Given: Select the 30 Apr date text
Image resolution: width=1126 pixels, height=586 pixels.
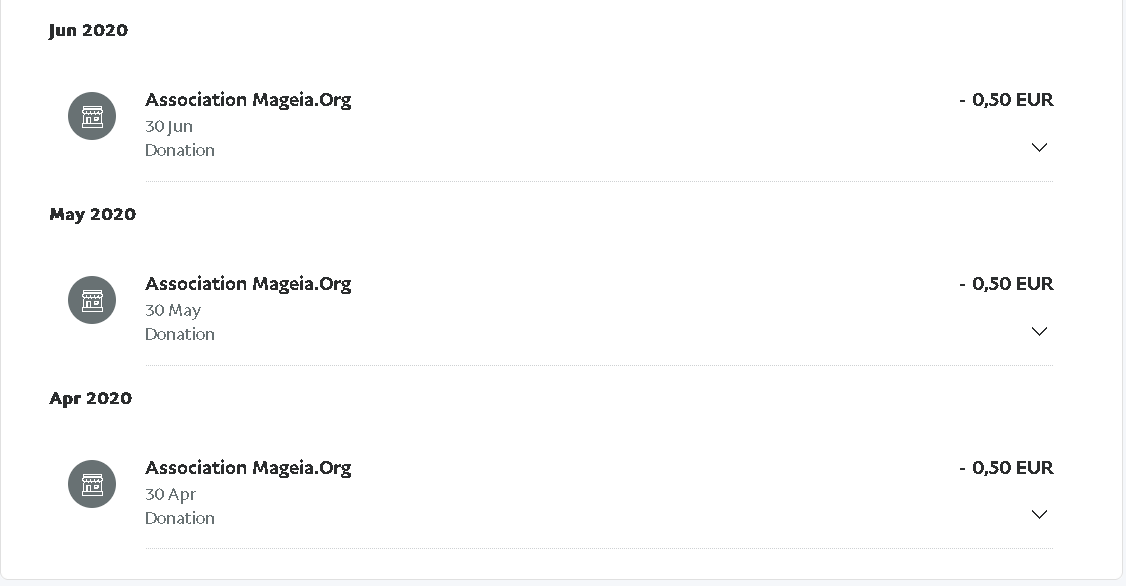Looking at the screenshot, I should pyautogui.click(x=170, y=494).
